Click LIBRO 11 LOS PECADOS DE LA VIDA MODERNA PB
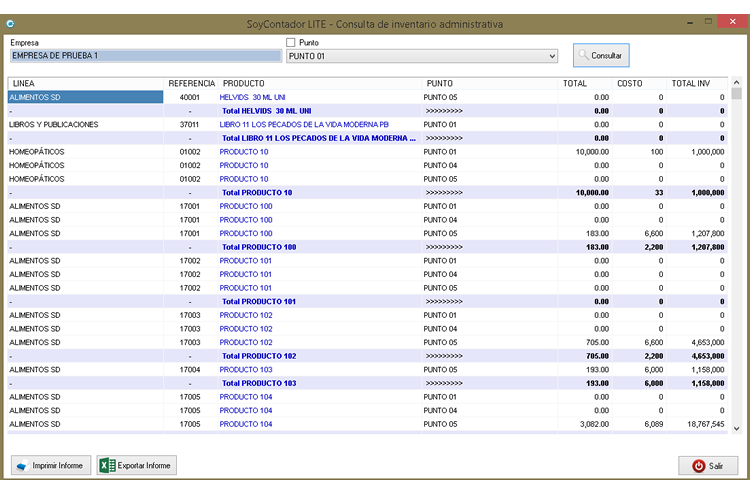 [x=304, y=124]
